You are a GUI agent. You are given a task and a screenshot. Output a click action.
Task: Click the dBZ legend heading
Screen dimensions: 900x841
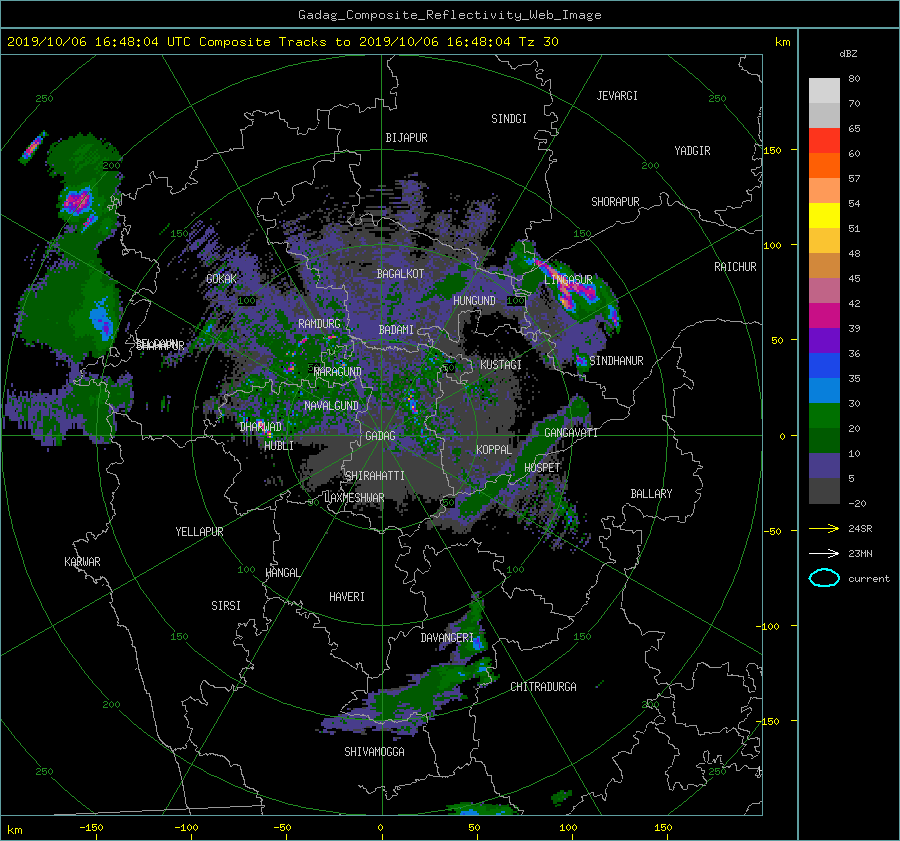point(848,54)
